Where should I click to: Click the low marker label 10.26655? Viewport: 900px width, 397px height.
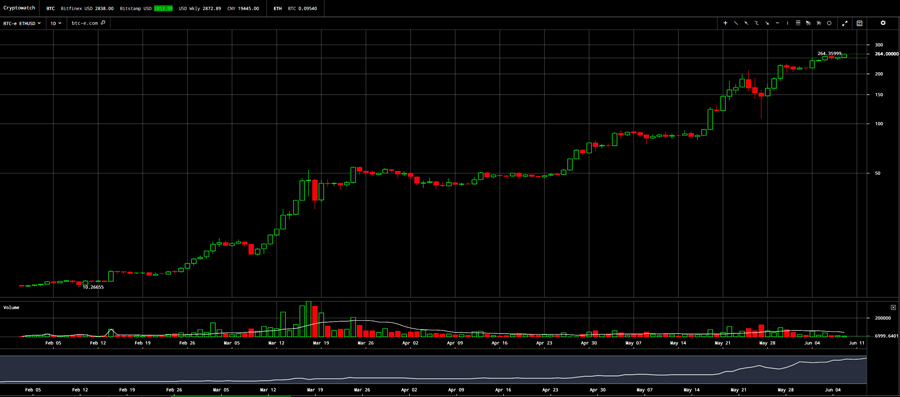click(x=93, y=287)
